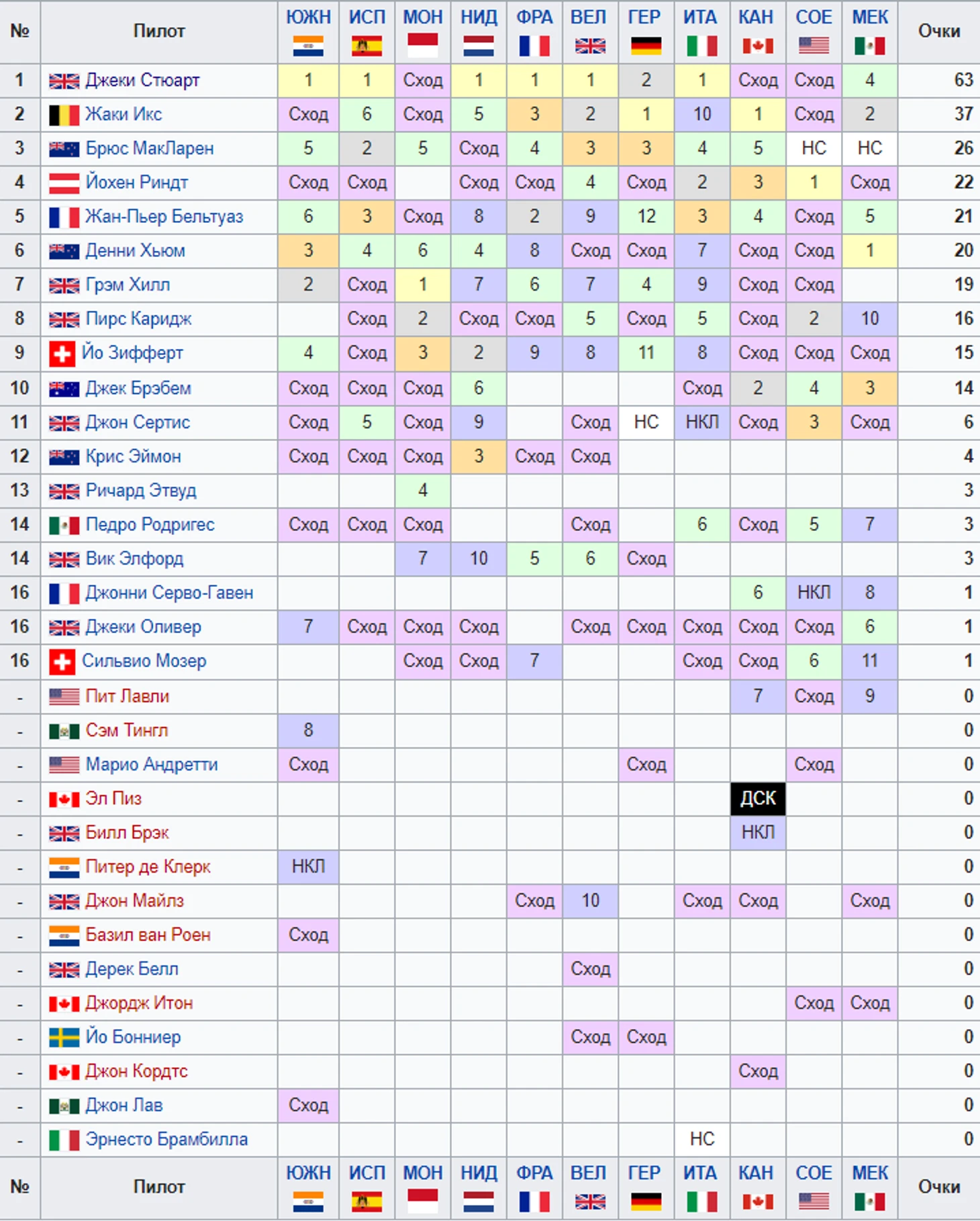Open the red link Джон Кордтс
The height and width of the screenshot is (1221, 980).
coord(136,1072)
